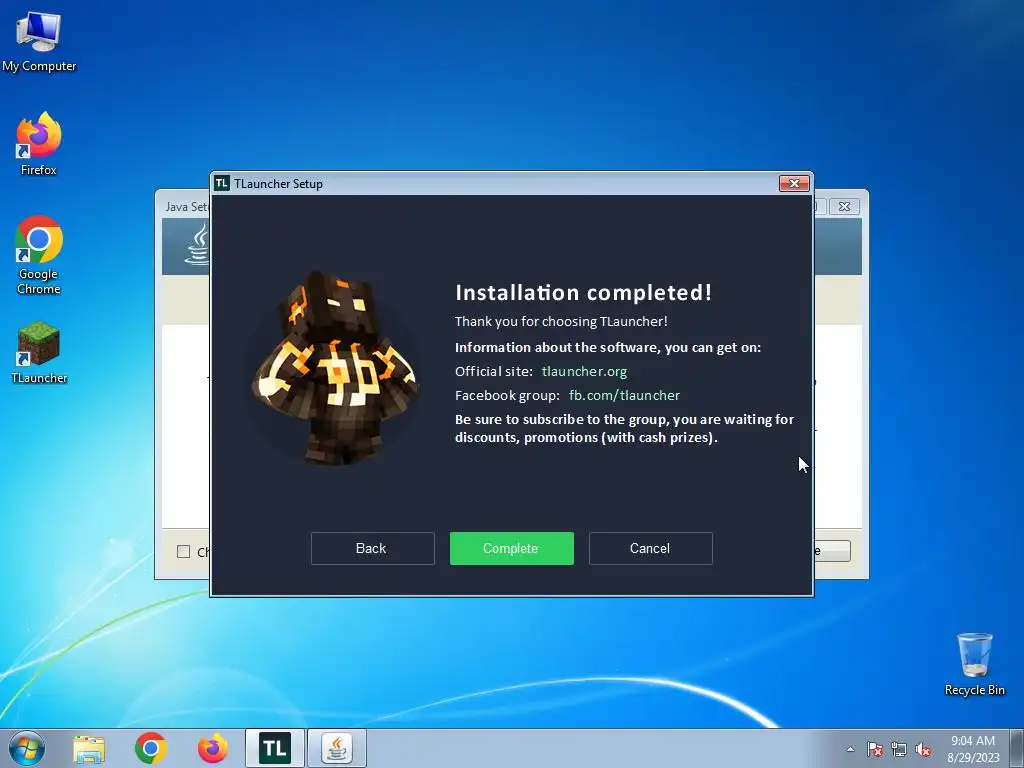Launch Firefox from the taskbar

(213, 748)
